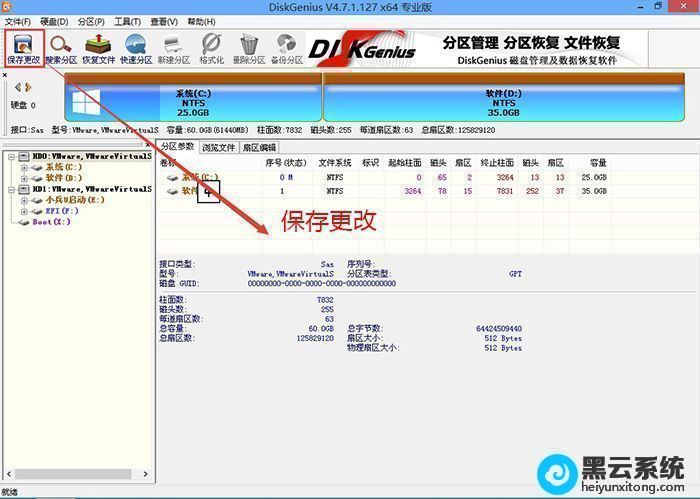The width and height of the screenshot is (700, 499).
Task: Collapse the HD0 VMware disk tree node
Action: point(10,157)
